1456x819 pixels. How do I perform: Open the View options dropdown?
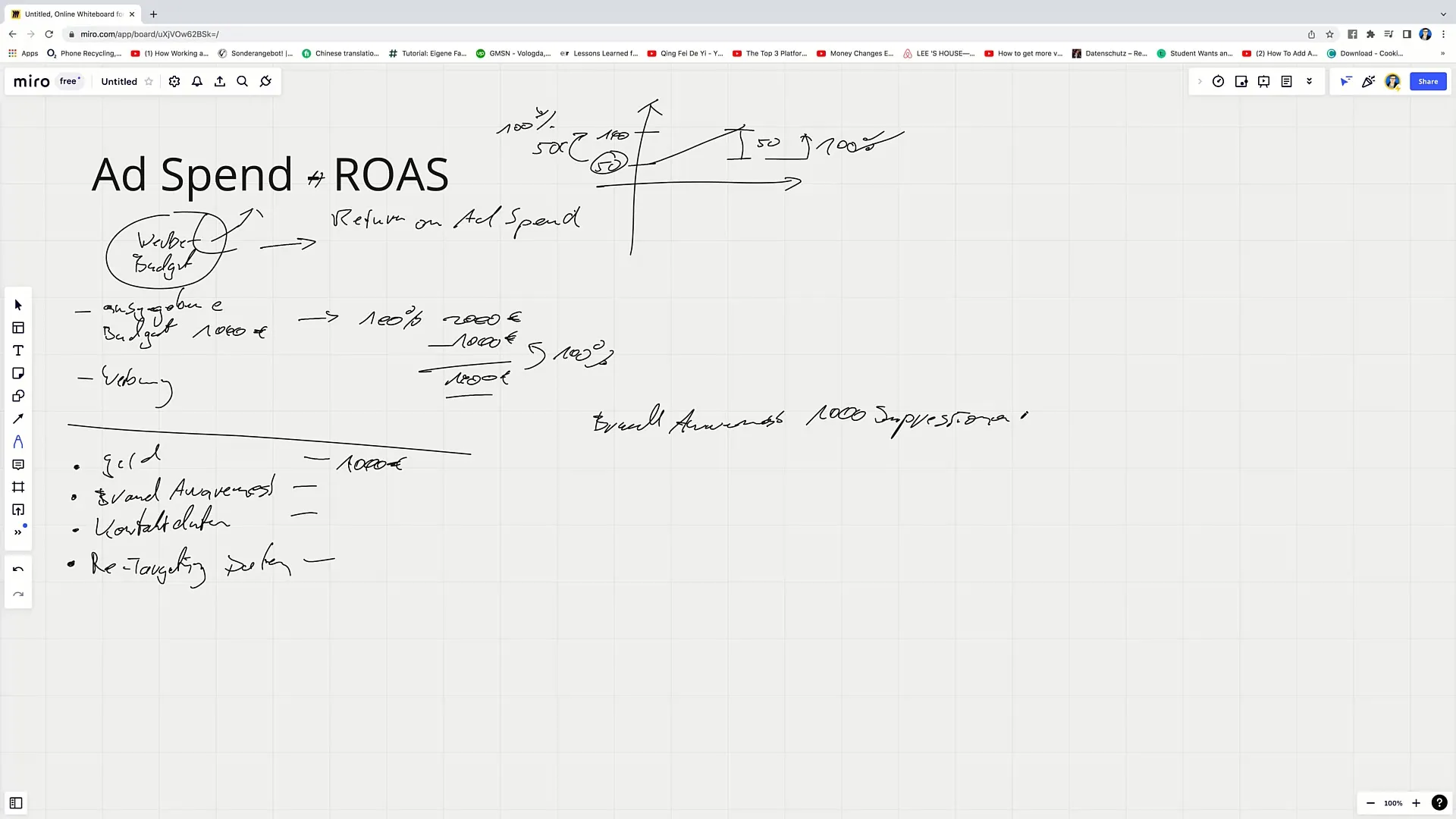1310,81
